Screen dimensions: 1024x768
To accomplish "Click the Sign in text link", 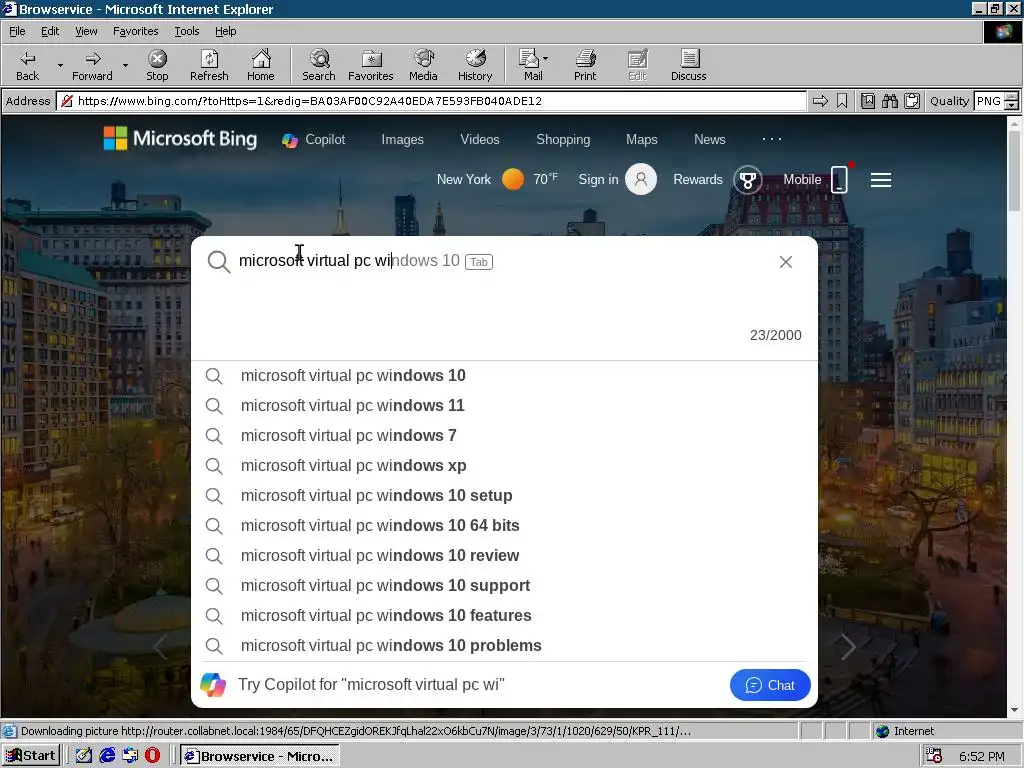I will 598,180.
